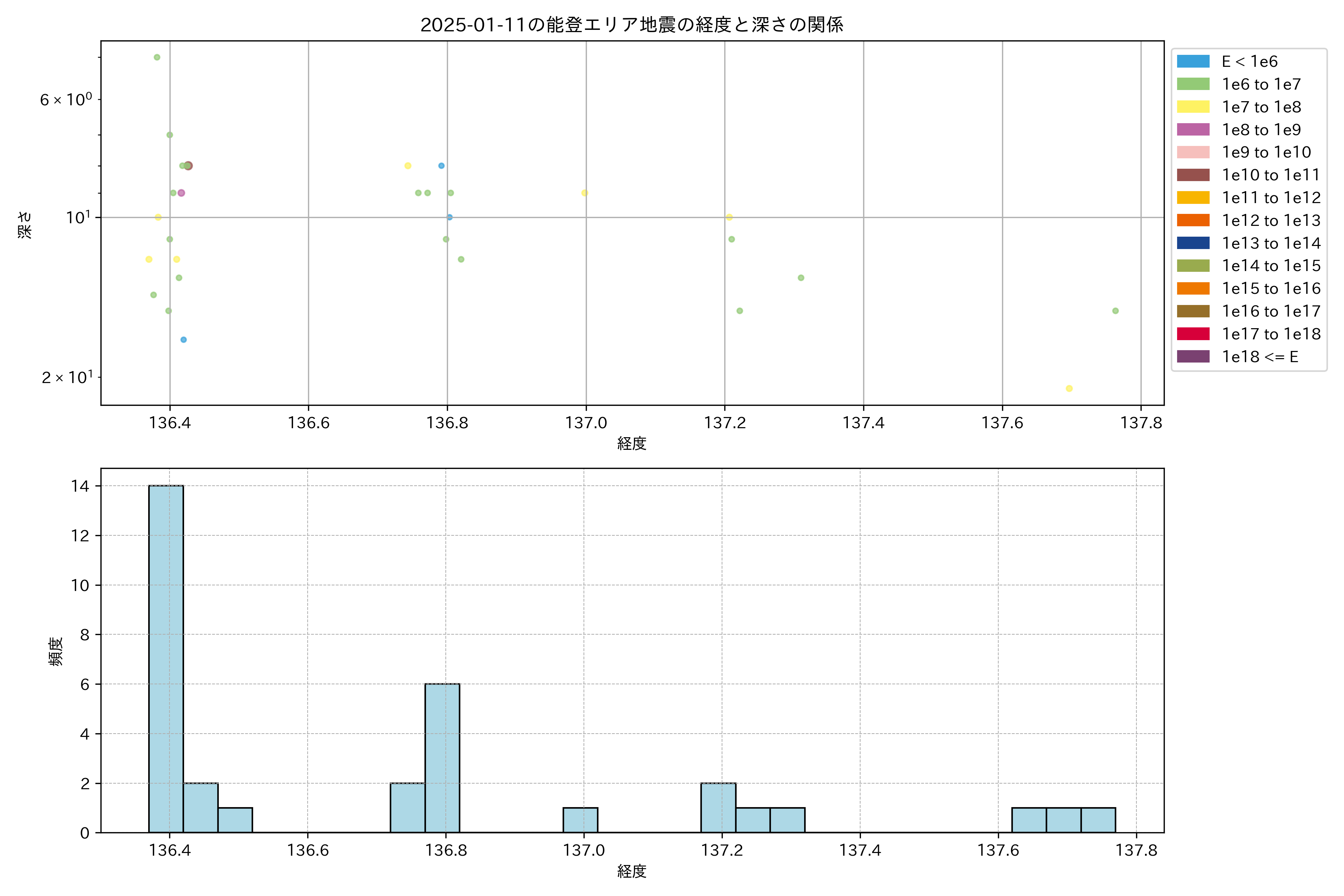Click the dark brown scatter point near 136.4
The width and height of the screenshot is (1344, 896).
[x=189, y=166]
